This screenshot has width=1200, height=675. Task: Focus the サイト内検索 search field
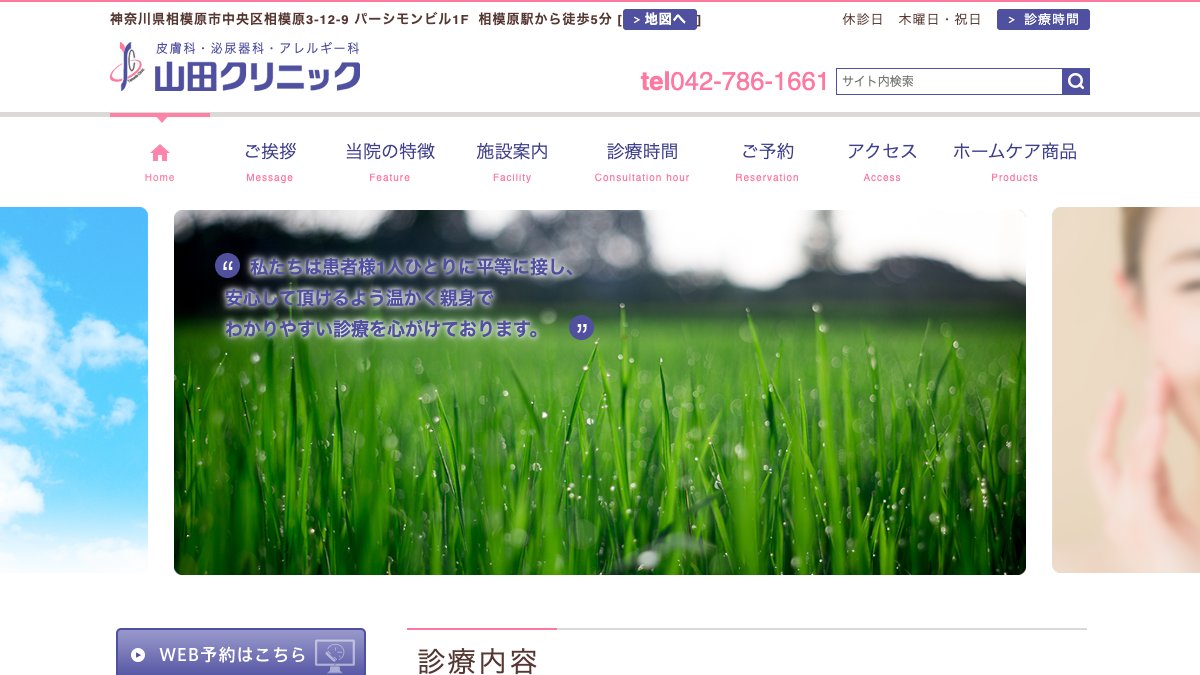tap(949, 82)
